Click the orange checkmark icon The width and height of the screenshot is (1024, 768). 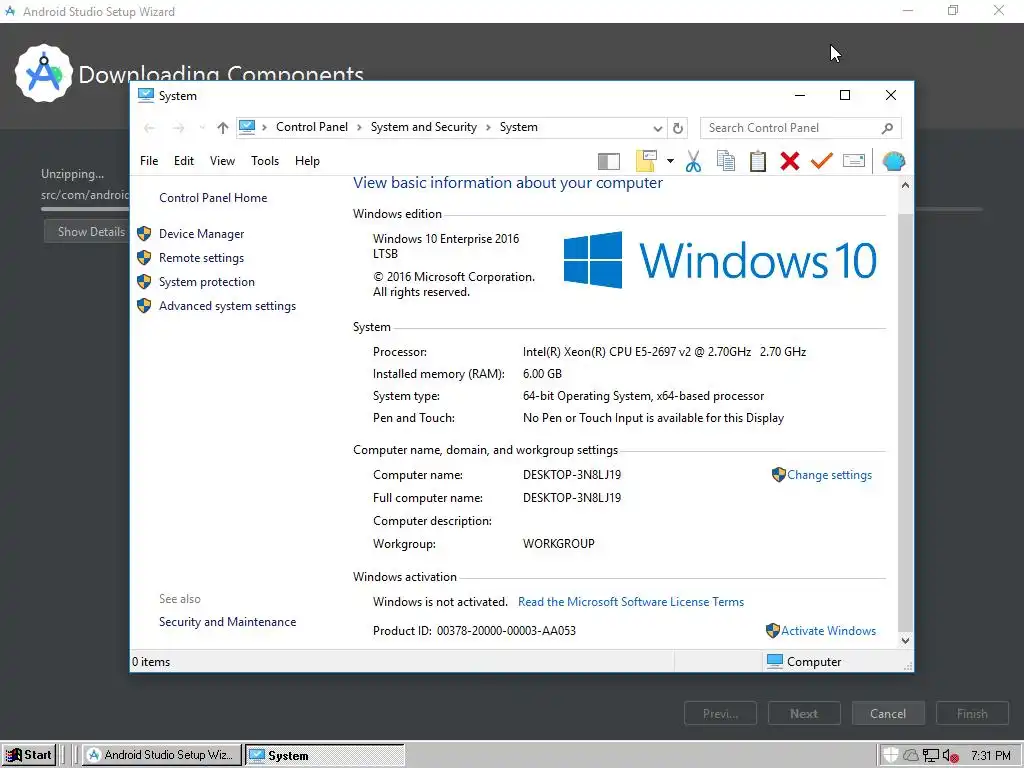pos(822,161)
